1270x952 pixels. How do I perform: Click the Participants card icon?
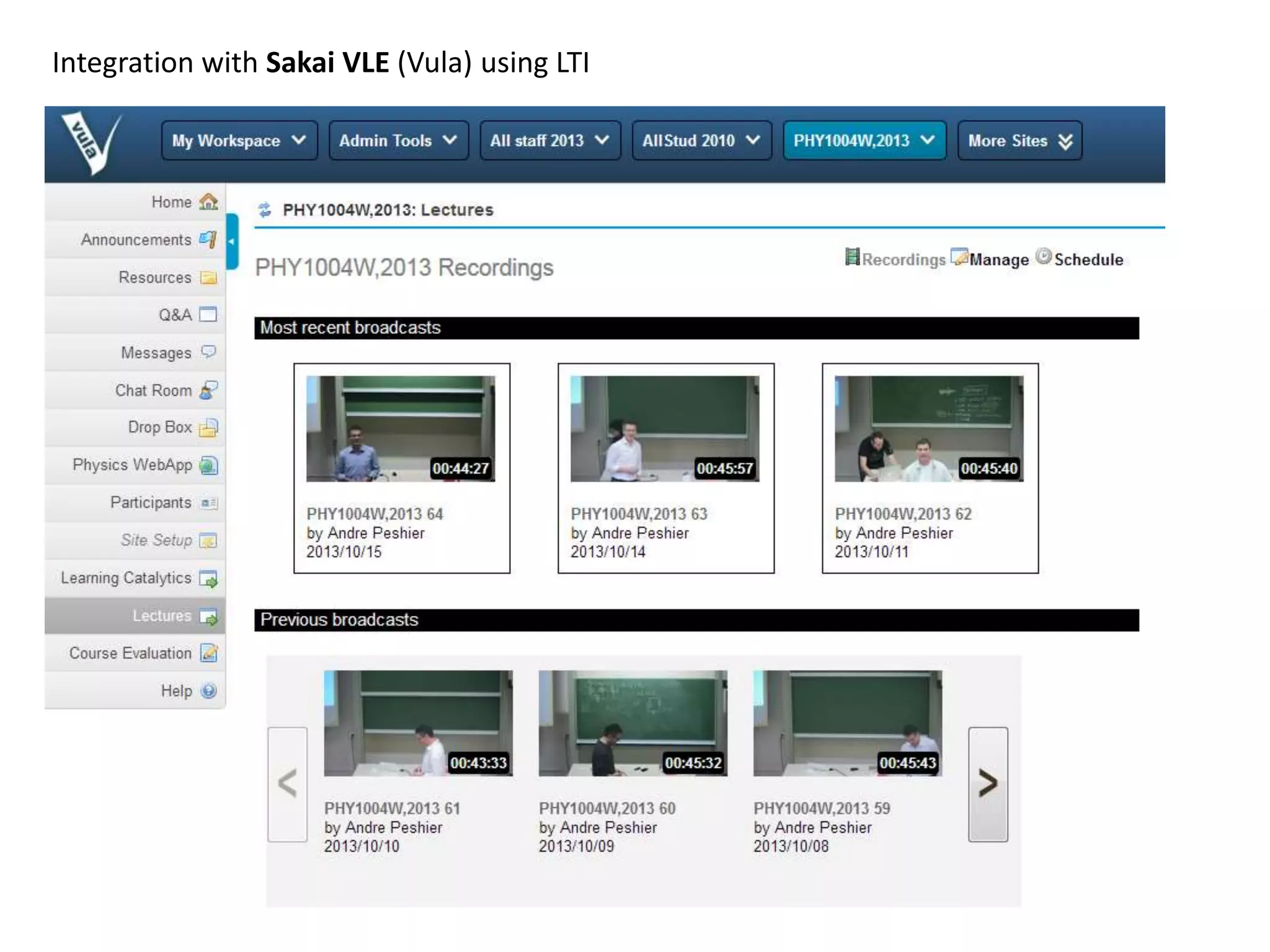coord(209,503)
